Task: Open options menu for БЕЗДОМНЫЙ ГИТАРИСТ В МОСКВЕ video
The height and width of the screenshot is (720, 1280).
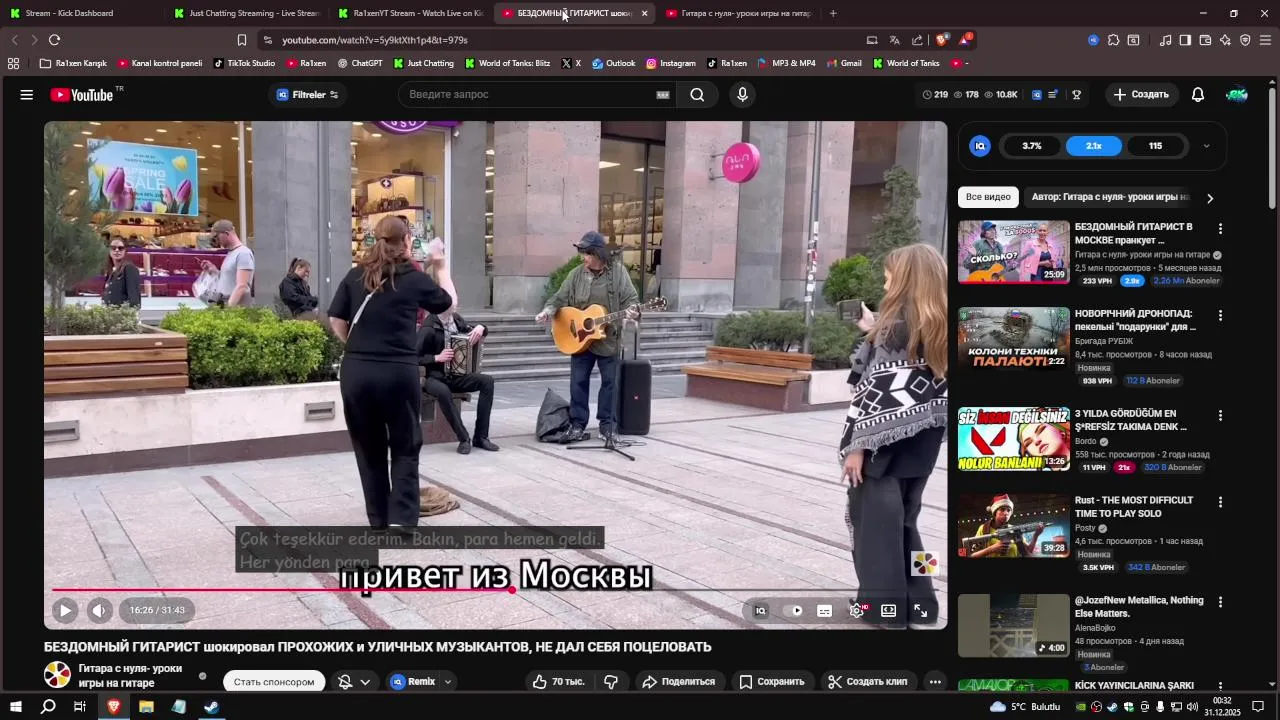Action: point(1220,229)
